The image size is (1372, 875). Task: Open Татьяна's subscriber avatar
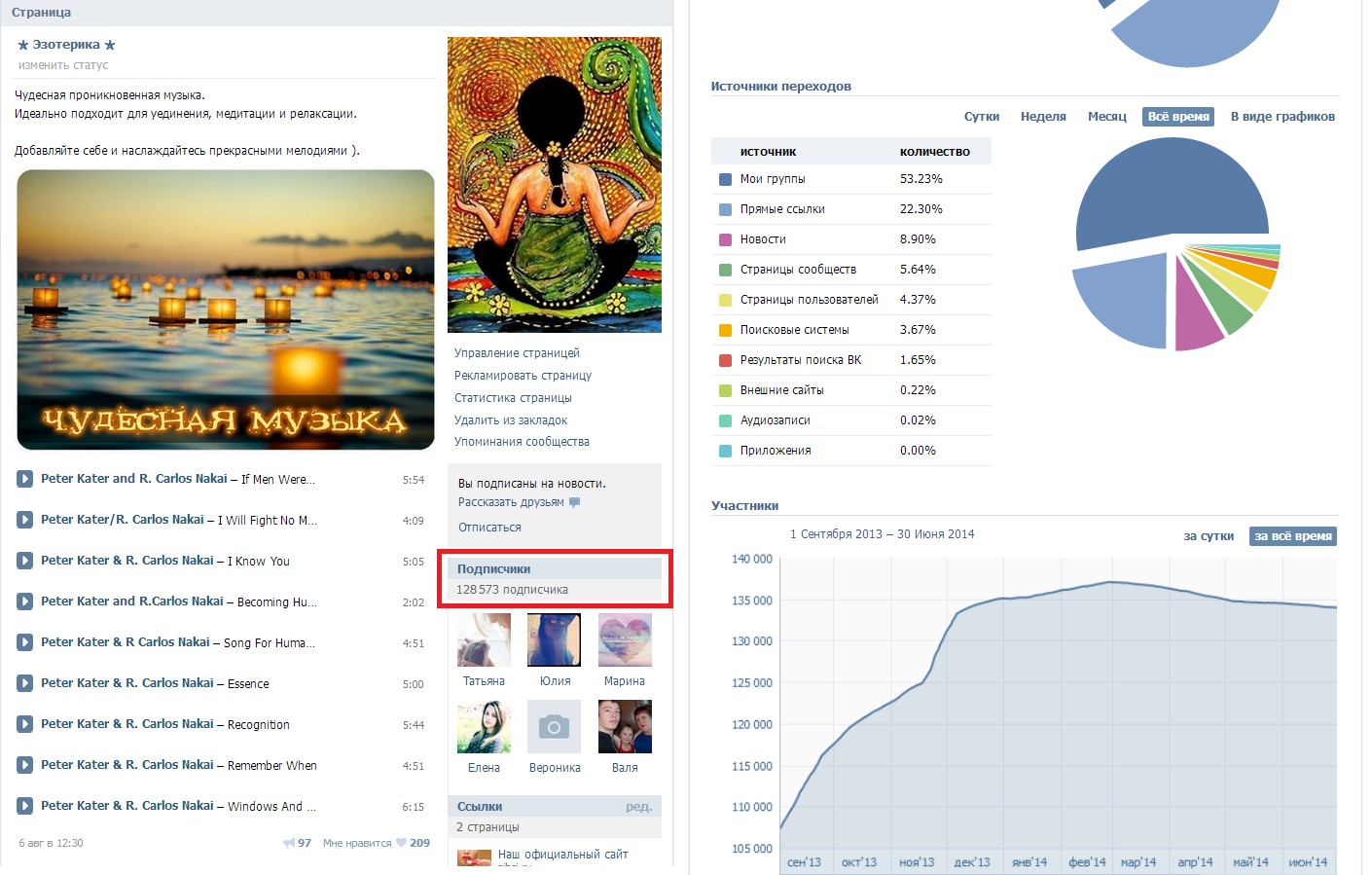coord(484,640)
